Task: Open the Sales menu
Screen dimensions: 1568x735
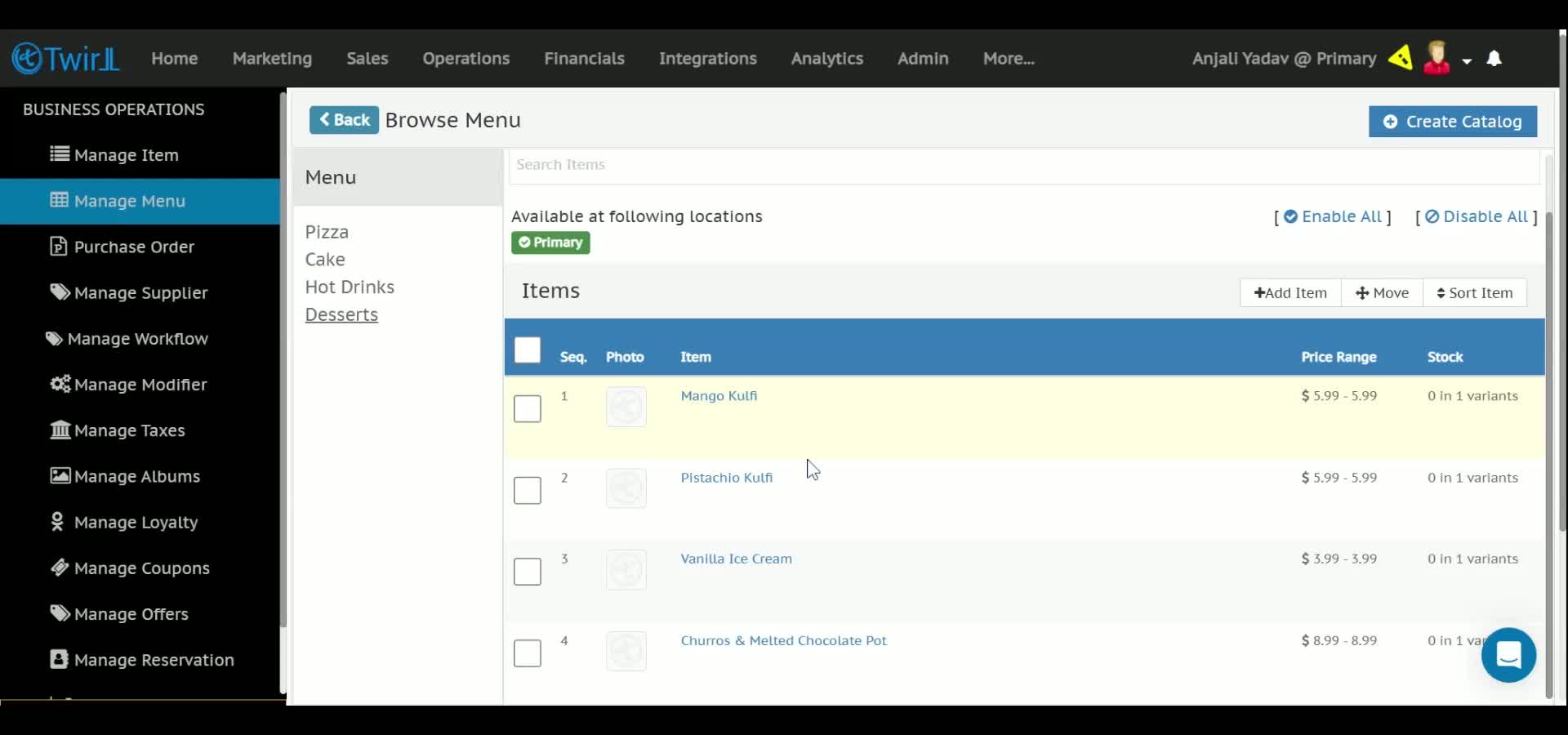Action: coord(367,58)
